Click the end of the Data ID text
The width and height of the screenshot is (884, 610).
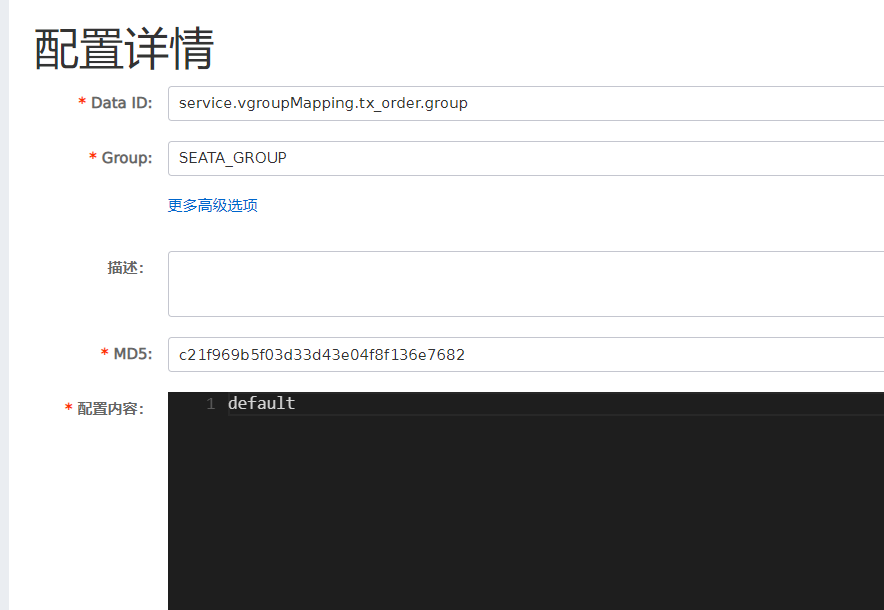[468, 103]
